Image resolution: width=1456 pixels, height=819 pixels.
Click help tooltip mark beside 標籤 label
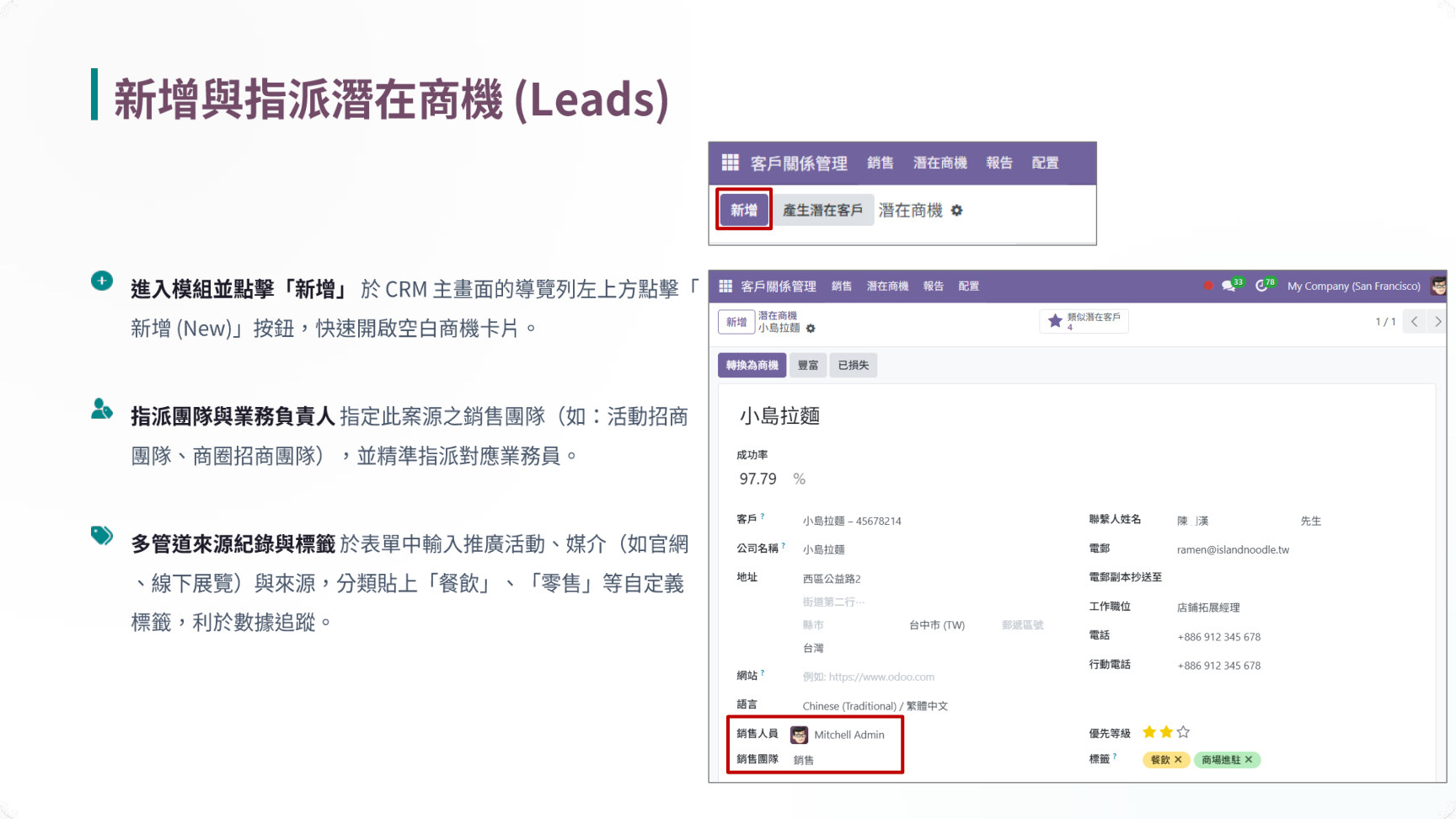point(1115,756)
